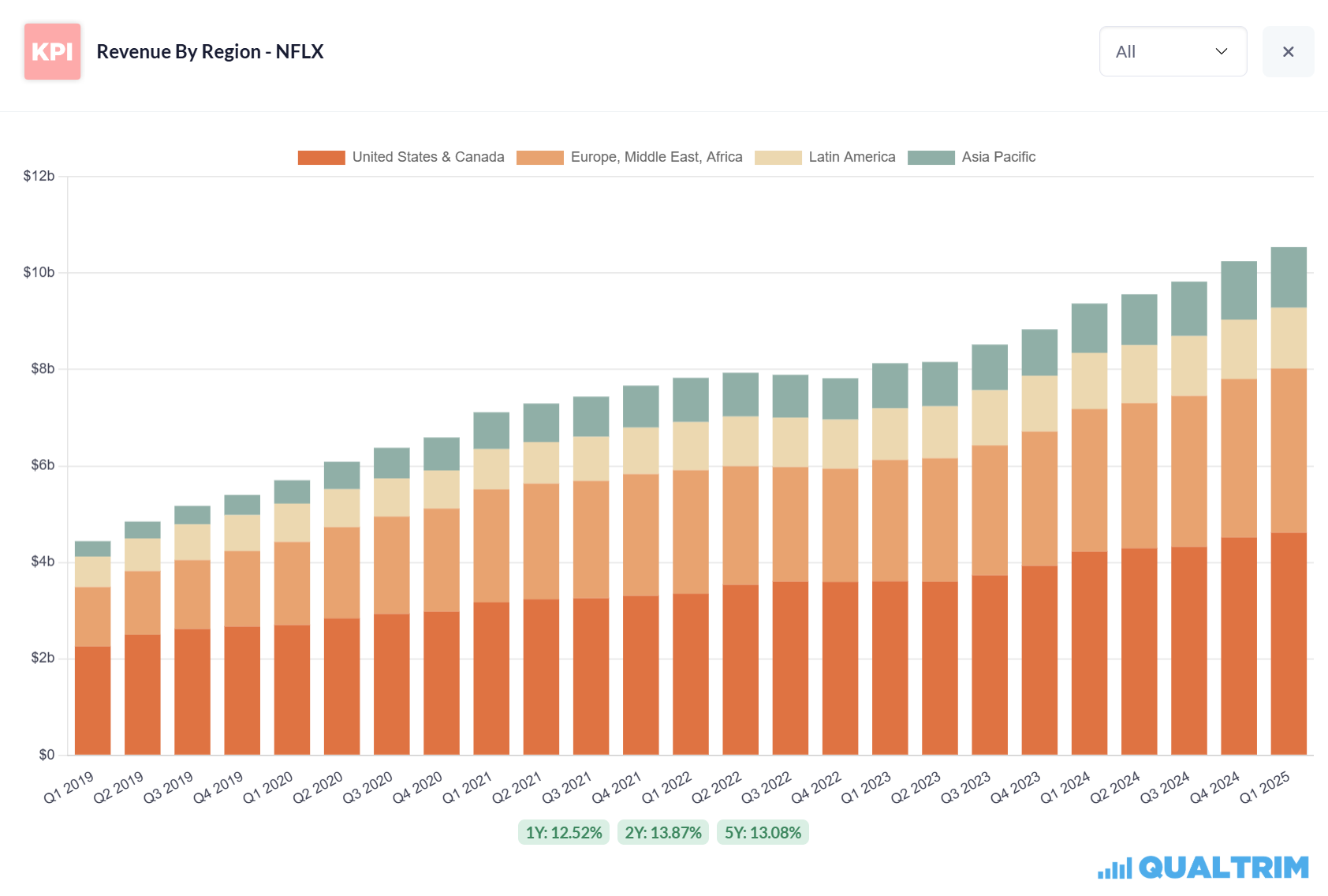Click the 5Y: 13.08% growth badge
This screenshot has width=1328, height=896.
pyautogui.click(x=763, y=832)
